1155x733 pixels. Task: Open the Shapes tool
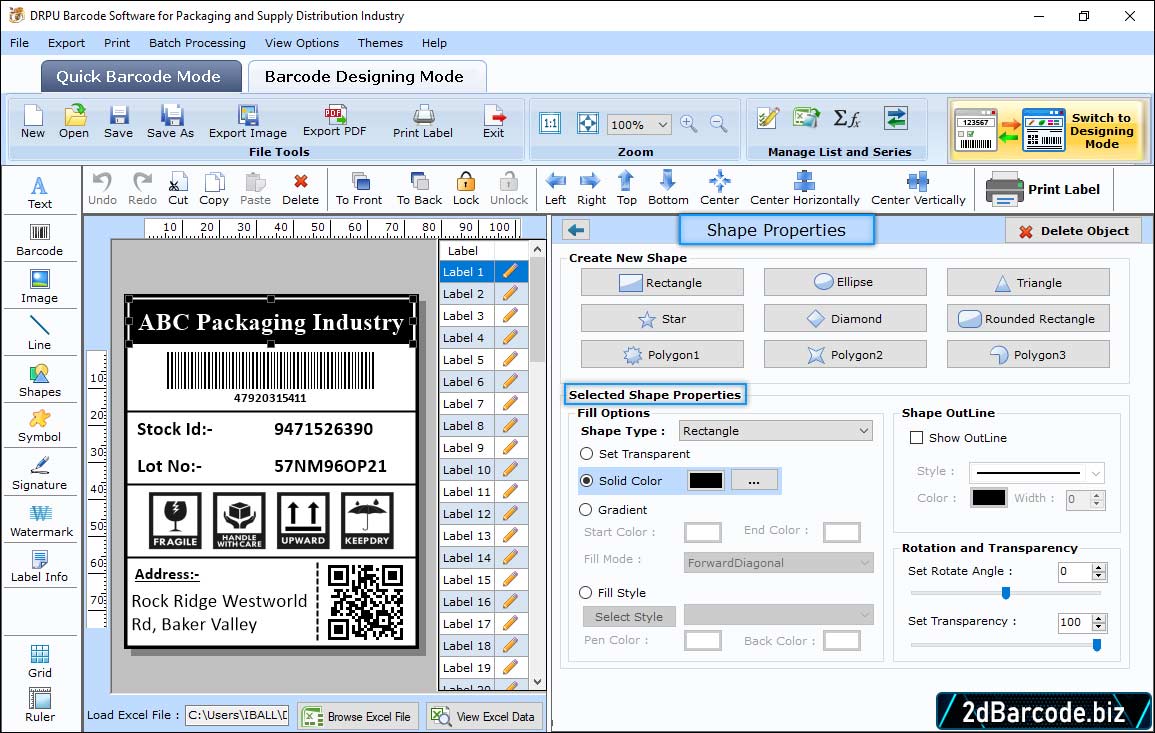coord(40,381)
